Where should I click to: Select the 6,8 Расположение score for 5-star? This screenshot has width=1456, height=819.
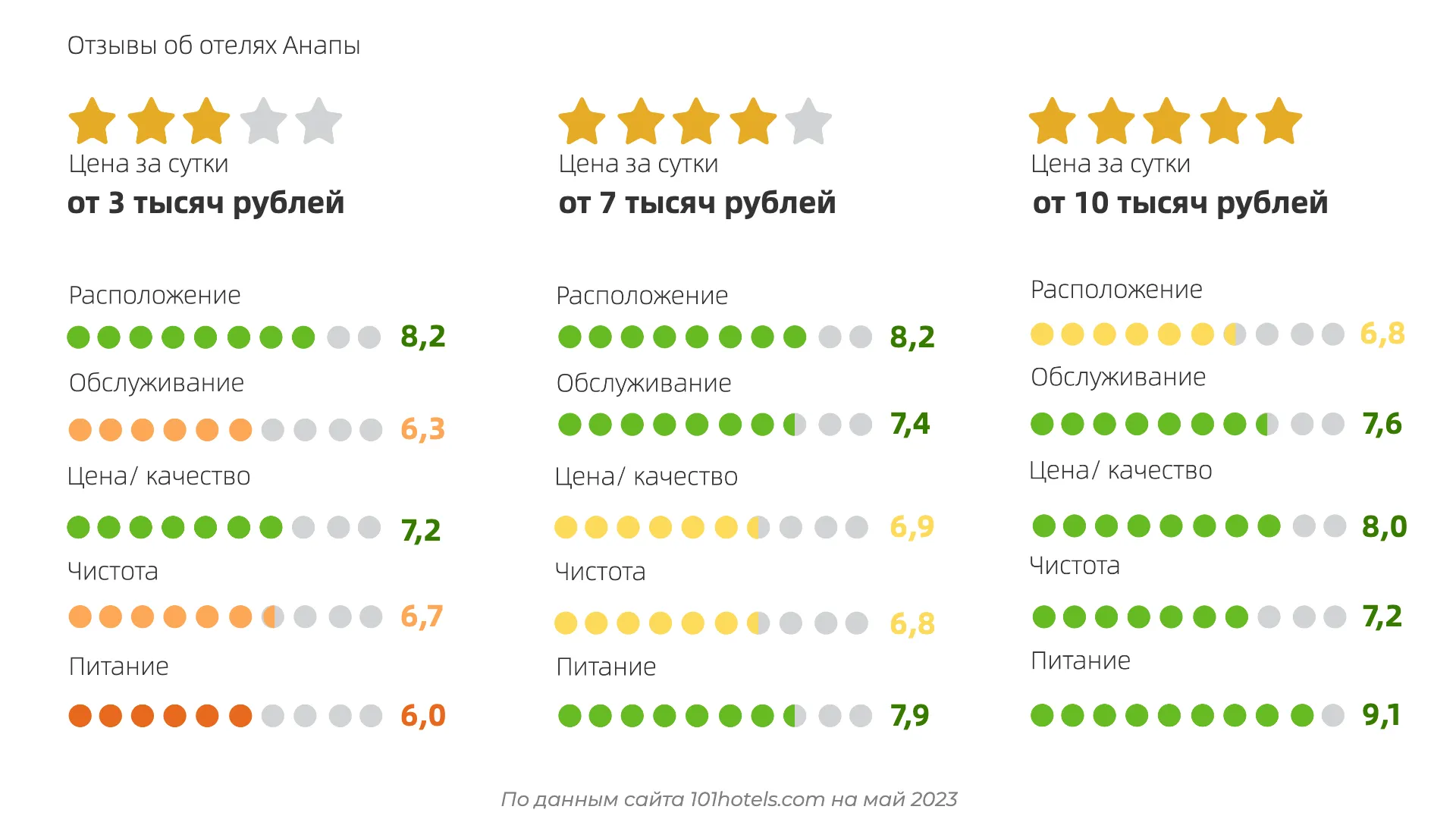click(x=1382, y=334)
